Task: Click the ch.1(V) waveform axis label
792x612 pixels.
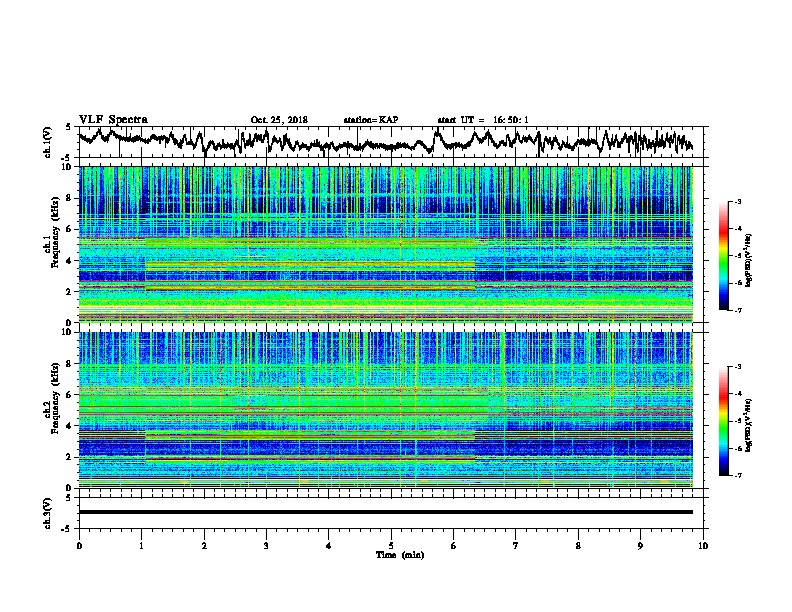Action: click(x=48, y=142)
